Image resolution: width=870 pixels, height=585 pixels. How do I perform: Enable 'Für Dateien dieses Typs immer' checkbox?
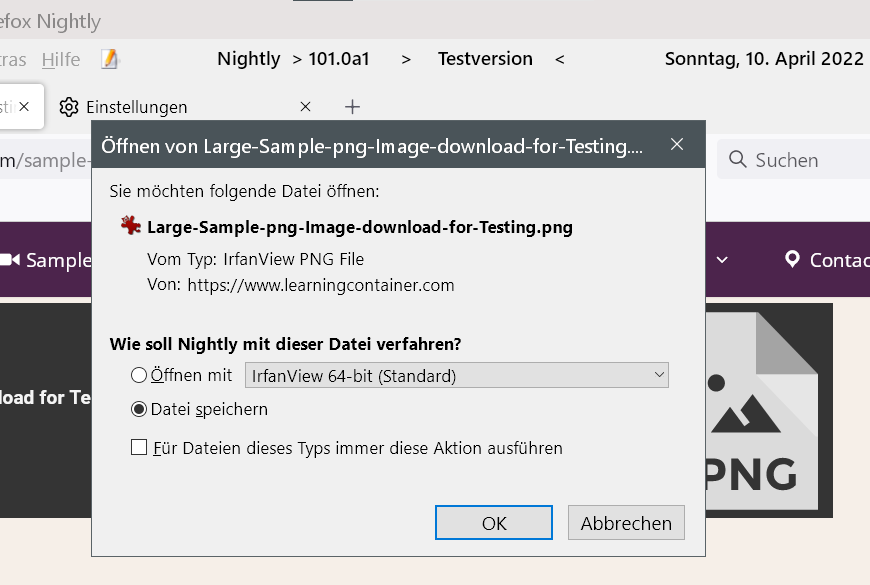point(139,447)
